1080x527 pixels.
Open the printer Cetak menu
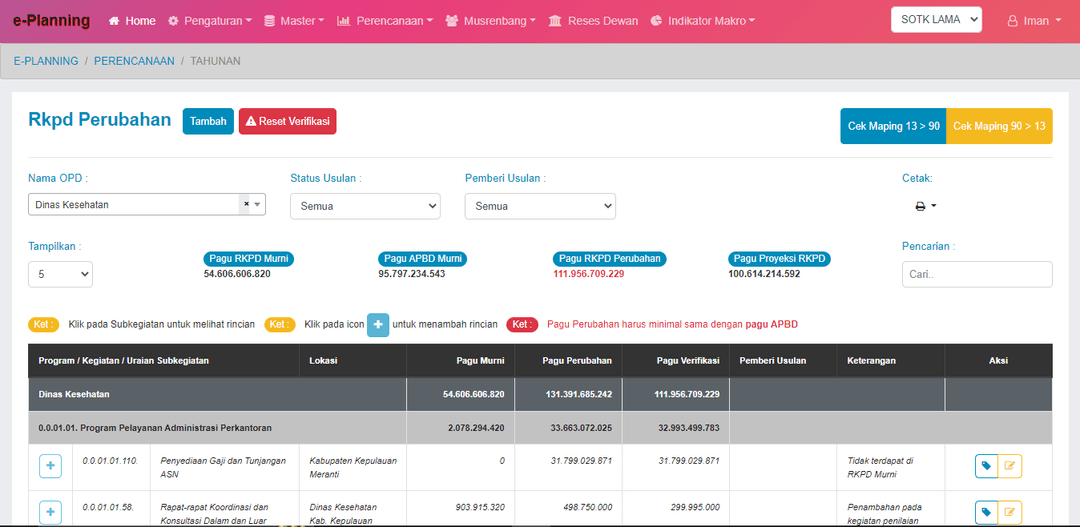926,206
